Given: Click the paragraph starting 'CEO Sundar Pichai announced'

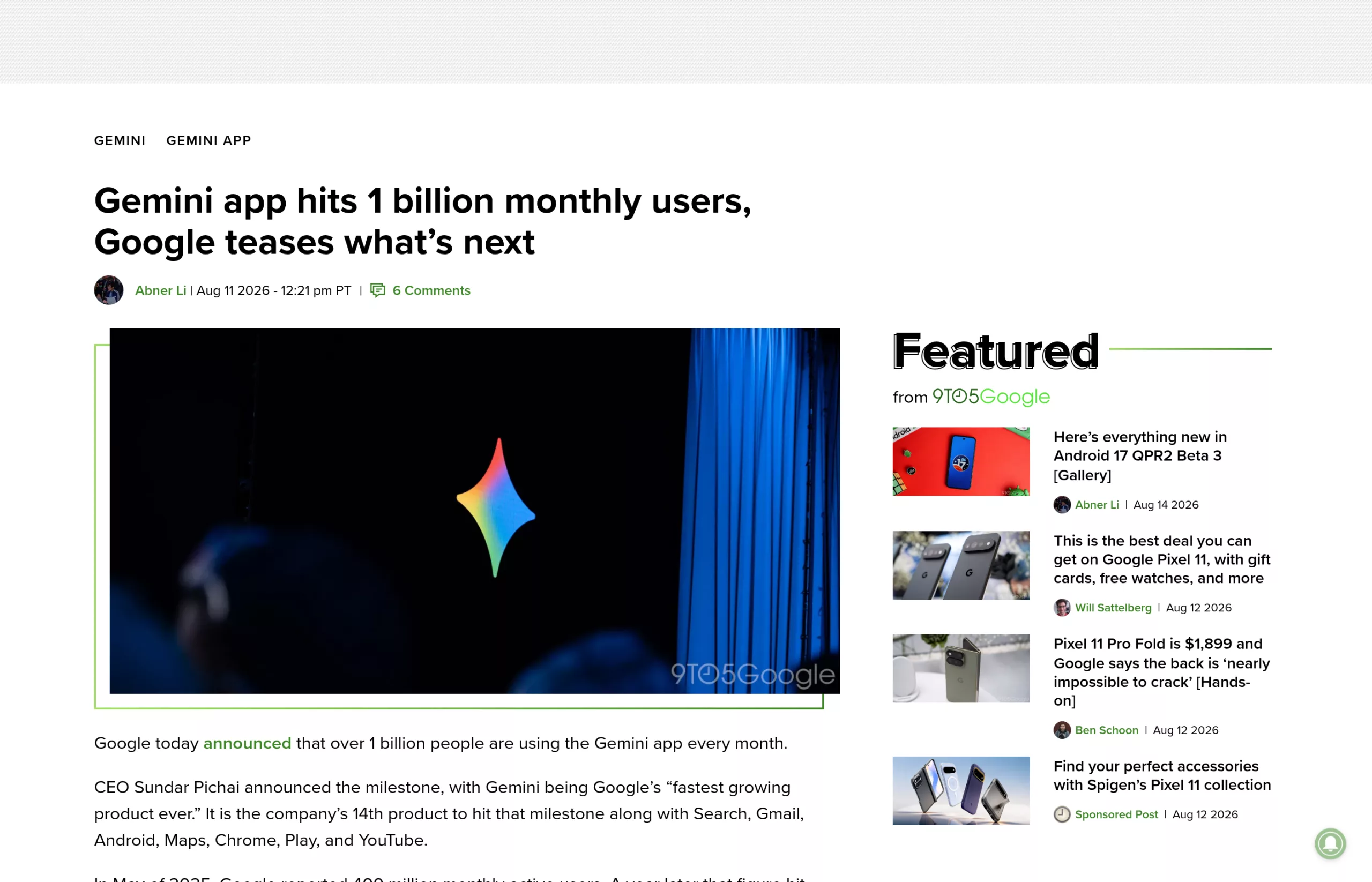Looking at the screenshot, I should coord(449,813).
